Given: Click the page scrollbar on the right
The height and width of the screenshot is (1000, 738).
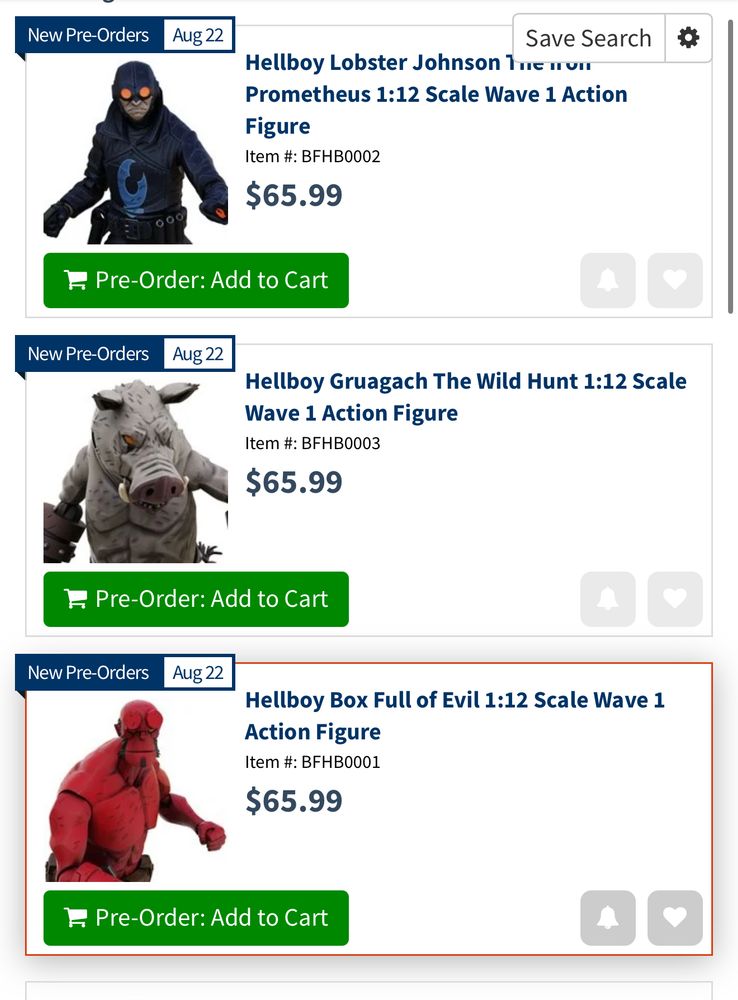Looking at the screenshot, I should 730,166.
